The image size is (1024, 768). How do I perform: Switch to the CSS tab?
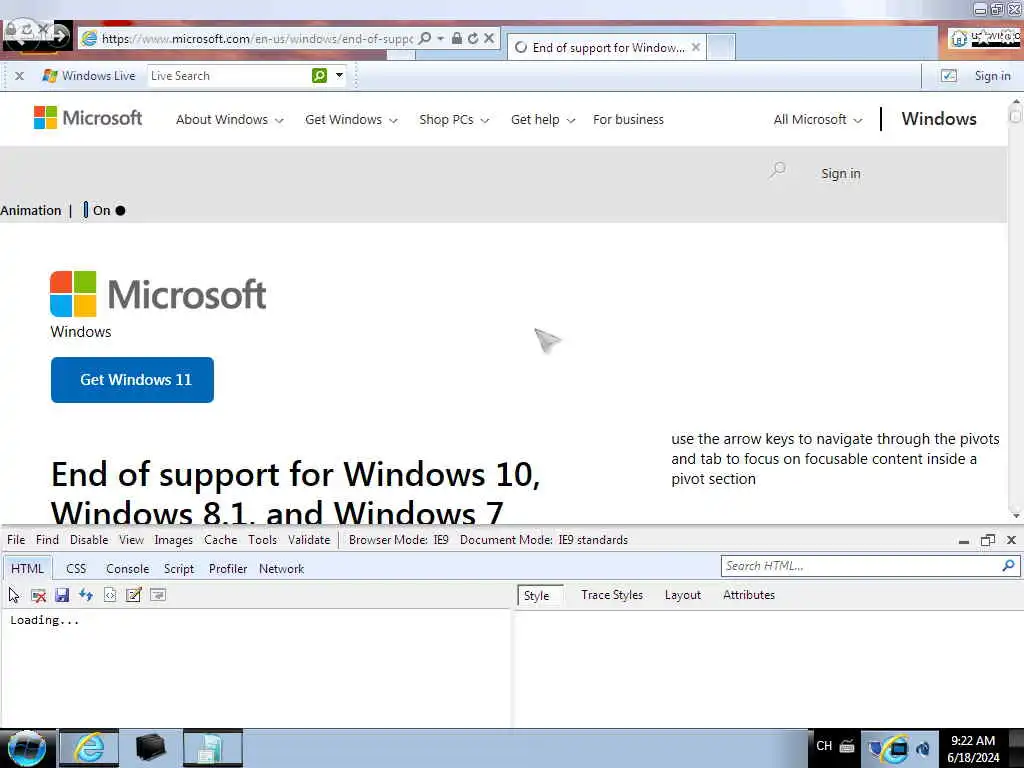[76, 569]
